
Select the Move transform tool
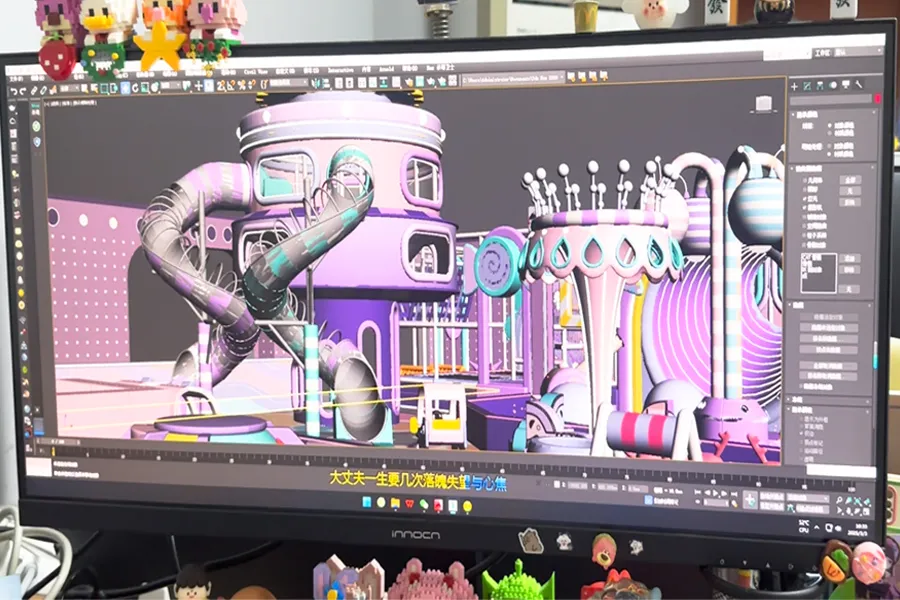(125, 88)
